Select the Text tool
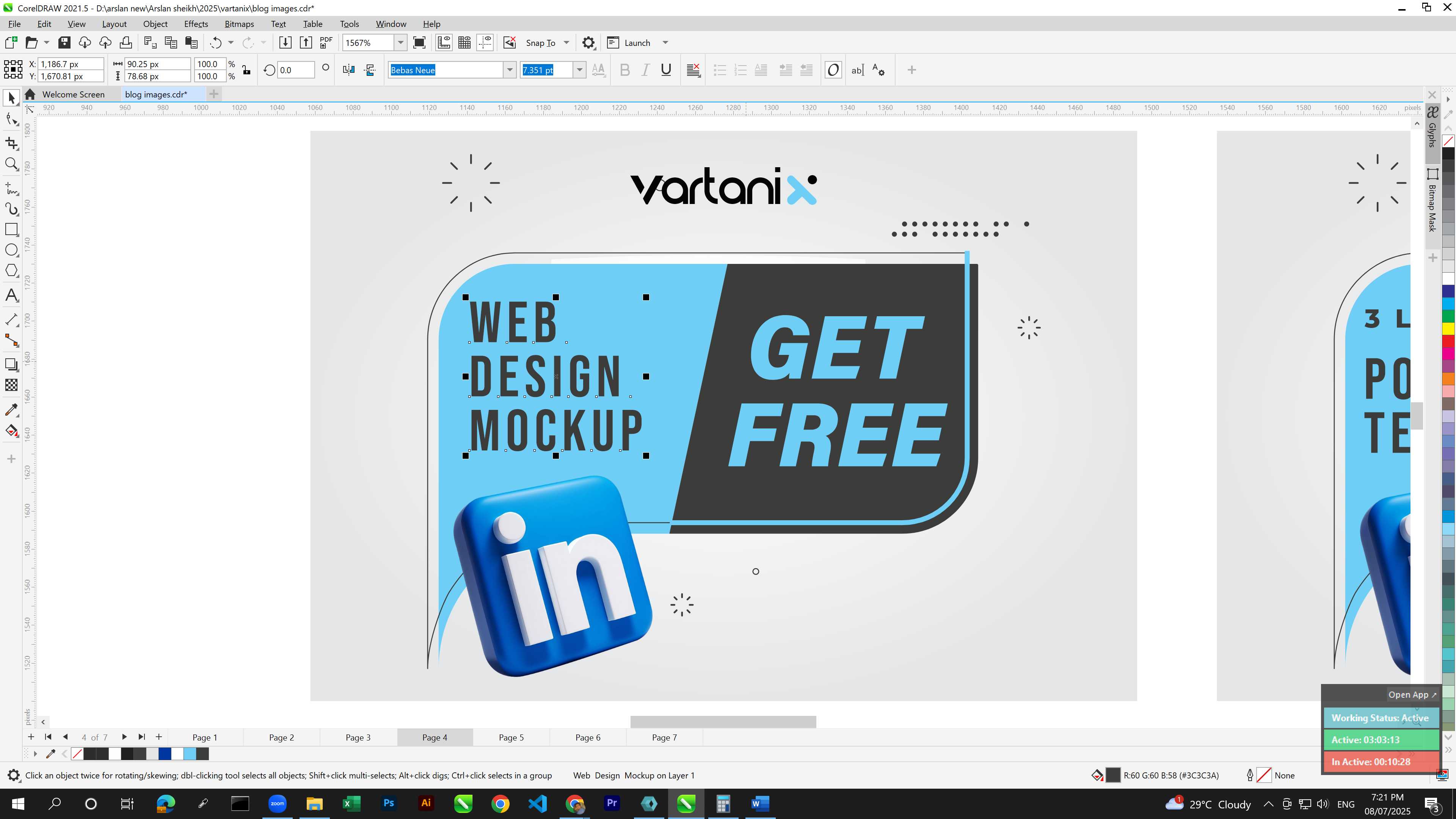This screenshot has height=819, width=1456. (x=11, y=295)
